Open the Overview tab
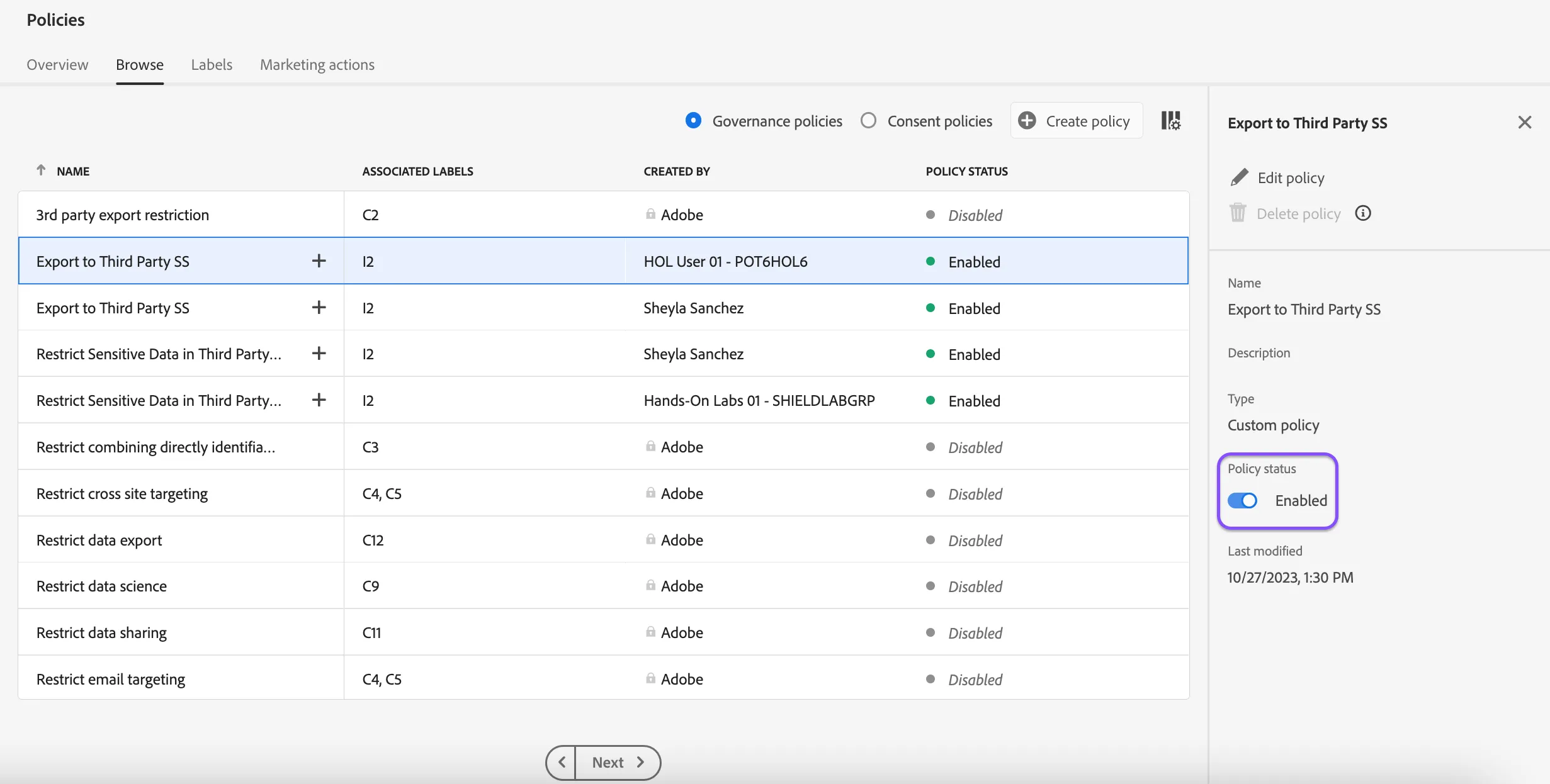This screenshot has width=1550, height=784. tap(57, 65)
